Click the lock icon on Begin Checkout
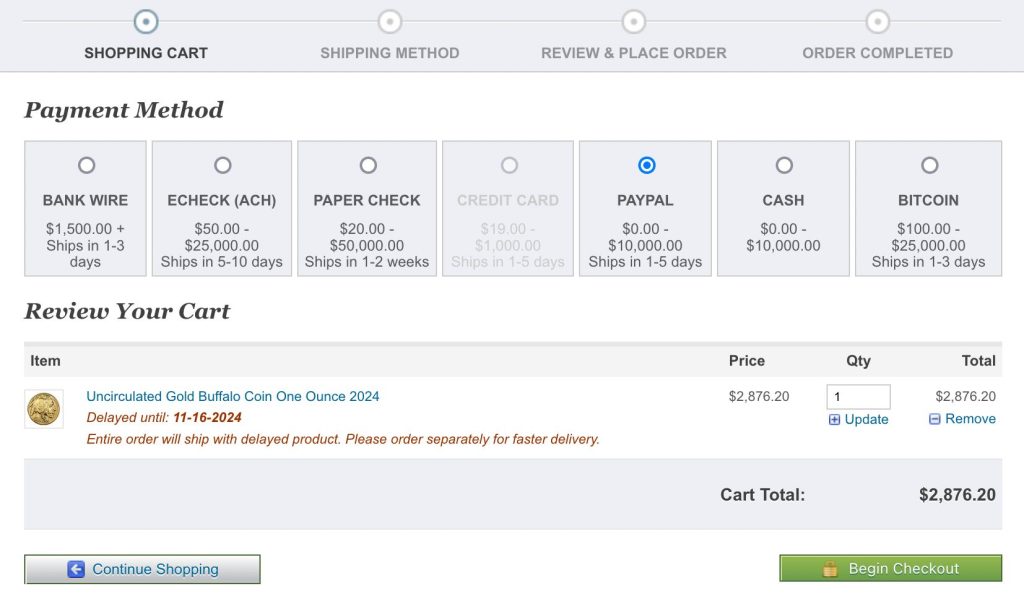Image resolution: width=1024 pixels, height=599 pixels. pyautogui.click(x=830, y=569)
